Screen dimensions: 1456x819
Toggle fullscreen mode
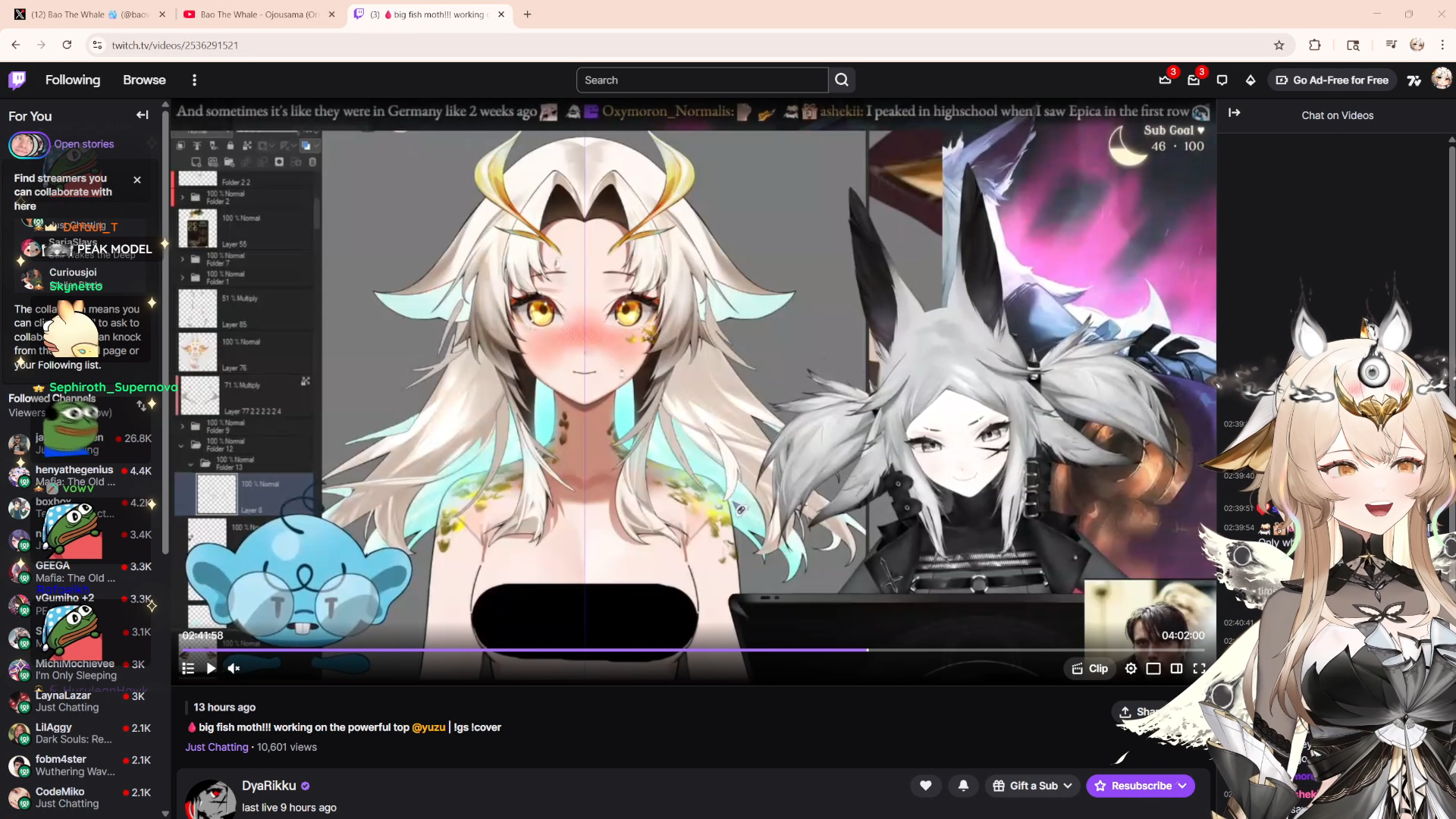[x=1199, y=668]
